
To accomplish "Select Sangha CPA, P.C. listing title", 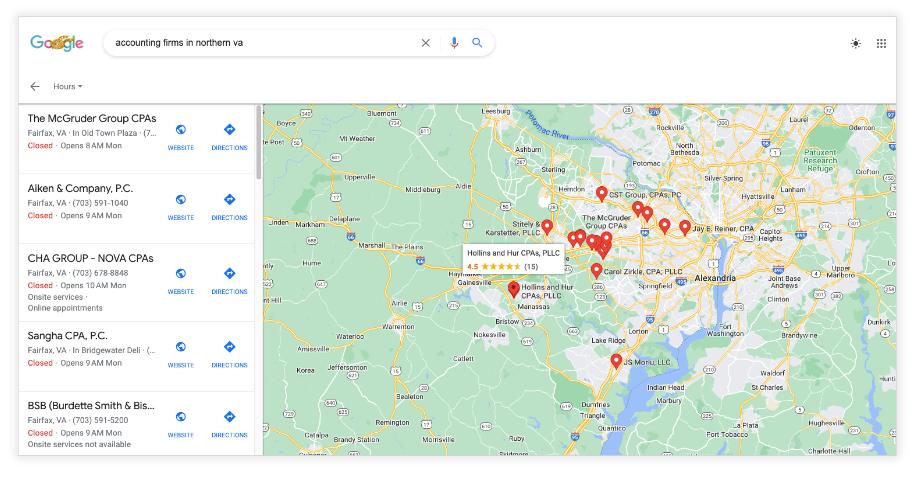I will coord(68,335).
